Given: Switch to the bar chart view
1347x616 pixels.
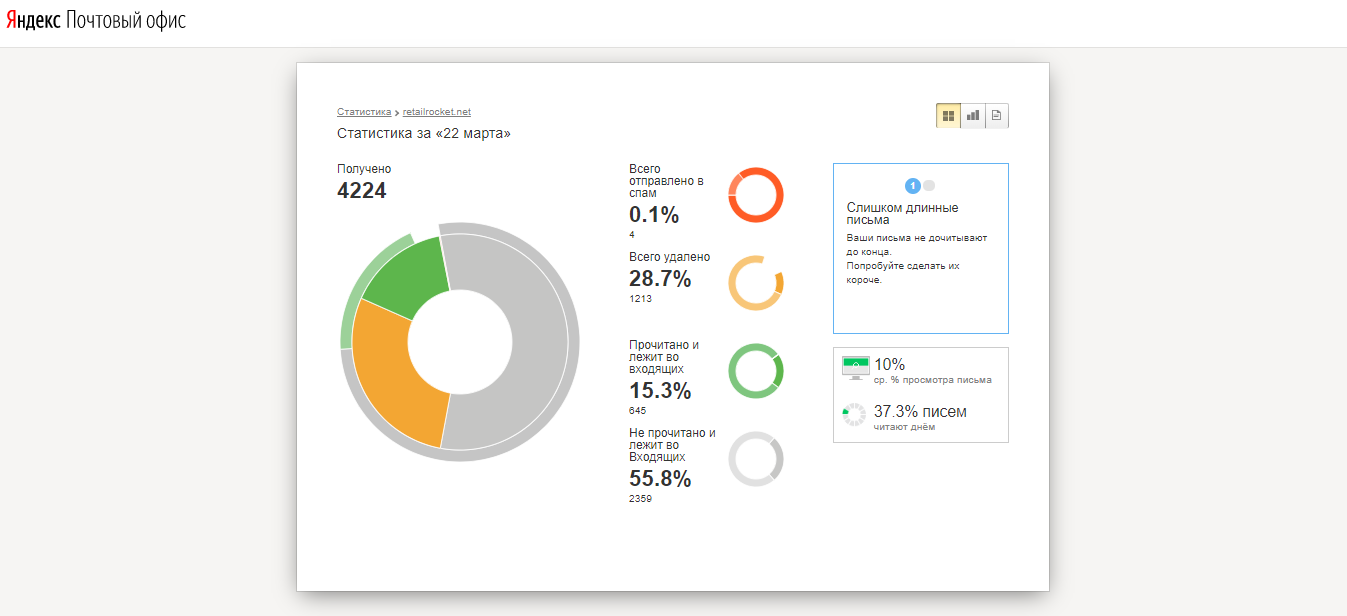Looking at the screenshot, I should point(972,116).
